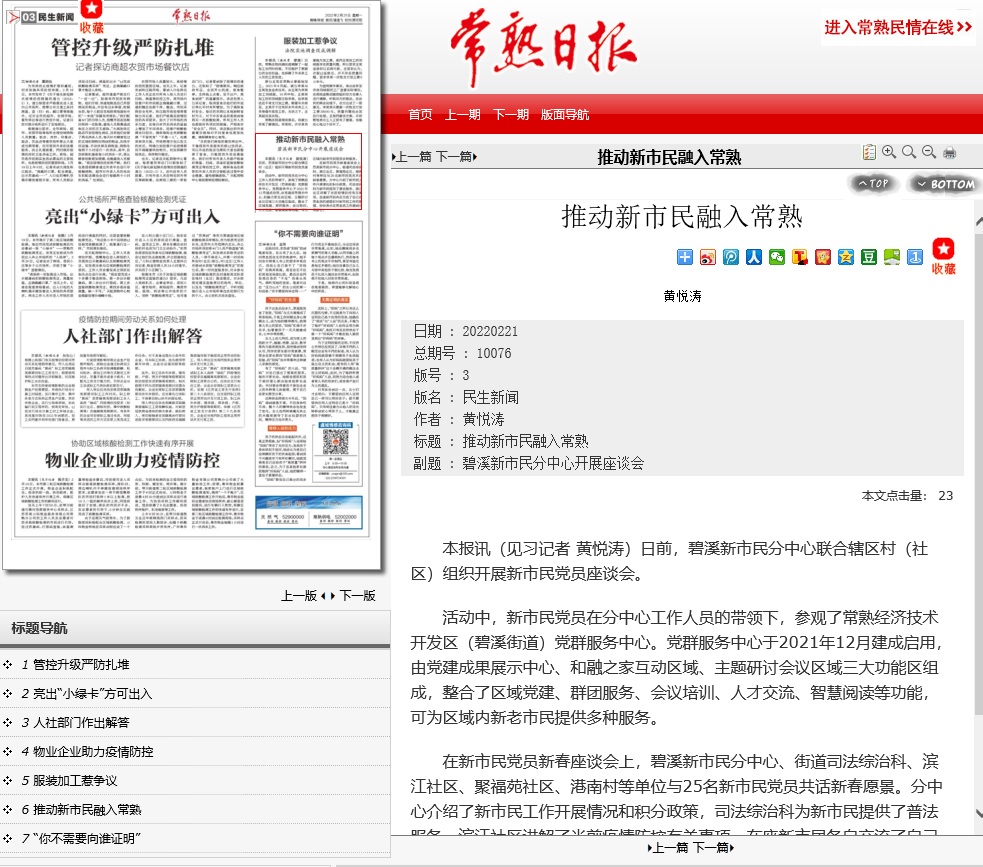Share article to Douban
This screenshot has width=983, height=867.
point(869,257)
